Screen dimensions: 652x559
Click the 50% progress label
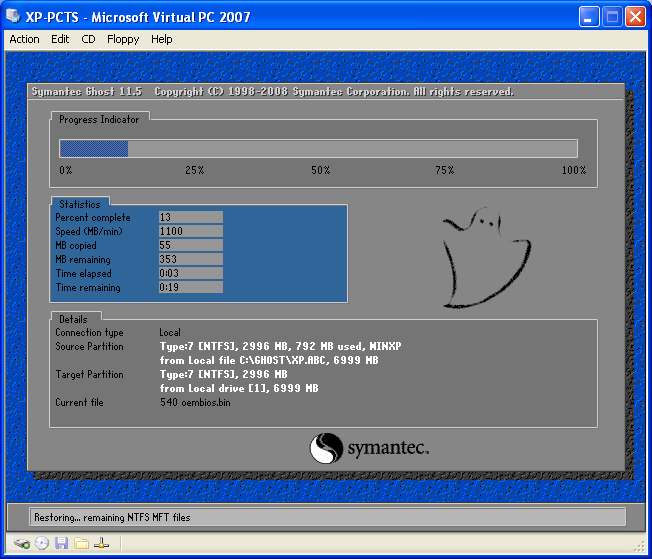pyautogui.click(x=321, y=170)
